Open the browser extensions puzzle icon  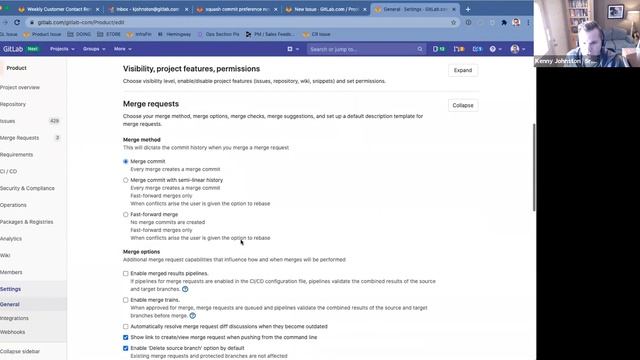point(504,22)
